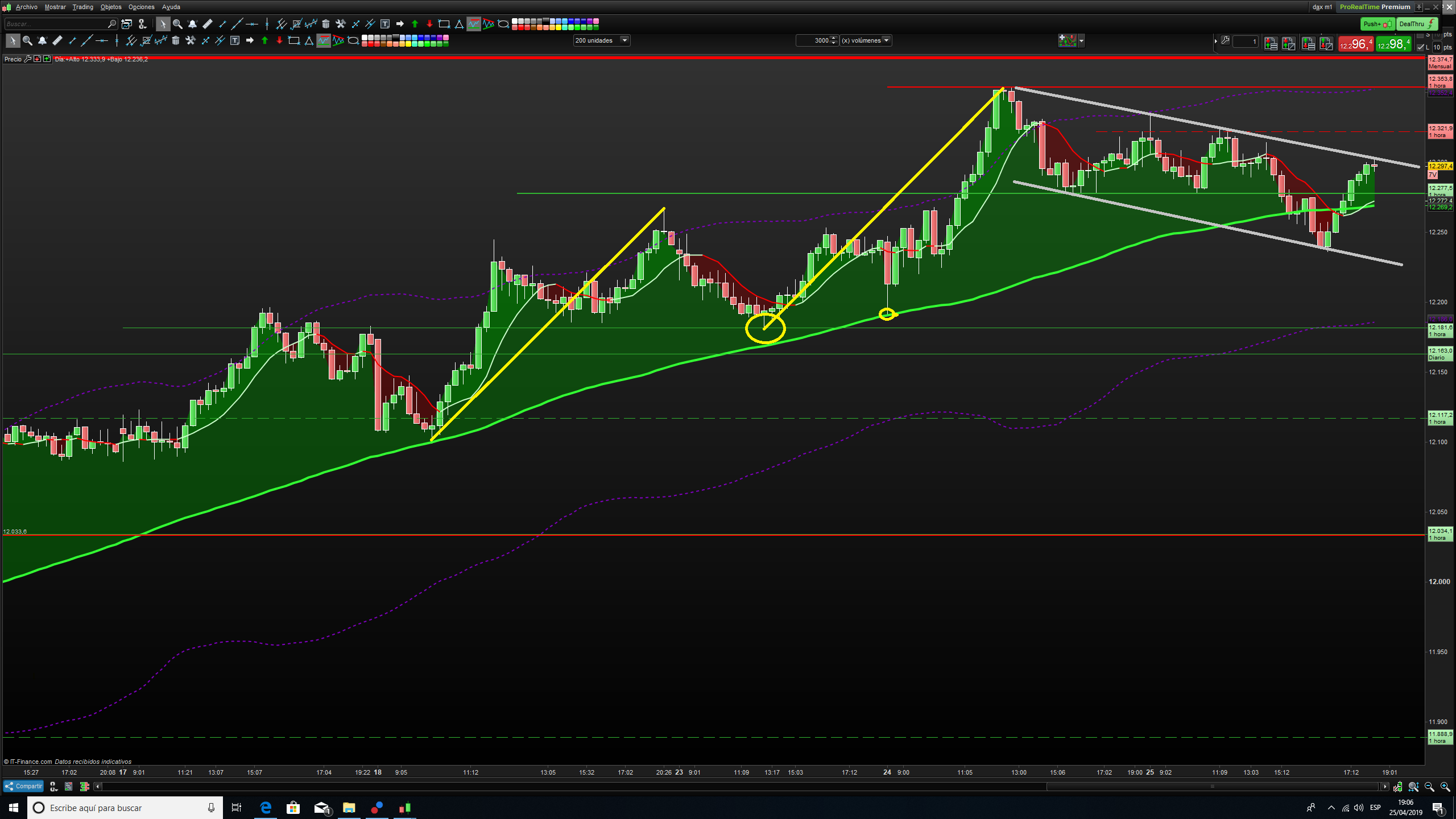Select the rectangle drawing tool
Screen dimensions: 1456x819
444,24
